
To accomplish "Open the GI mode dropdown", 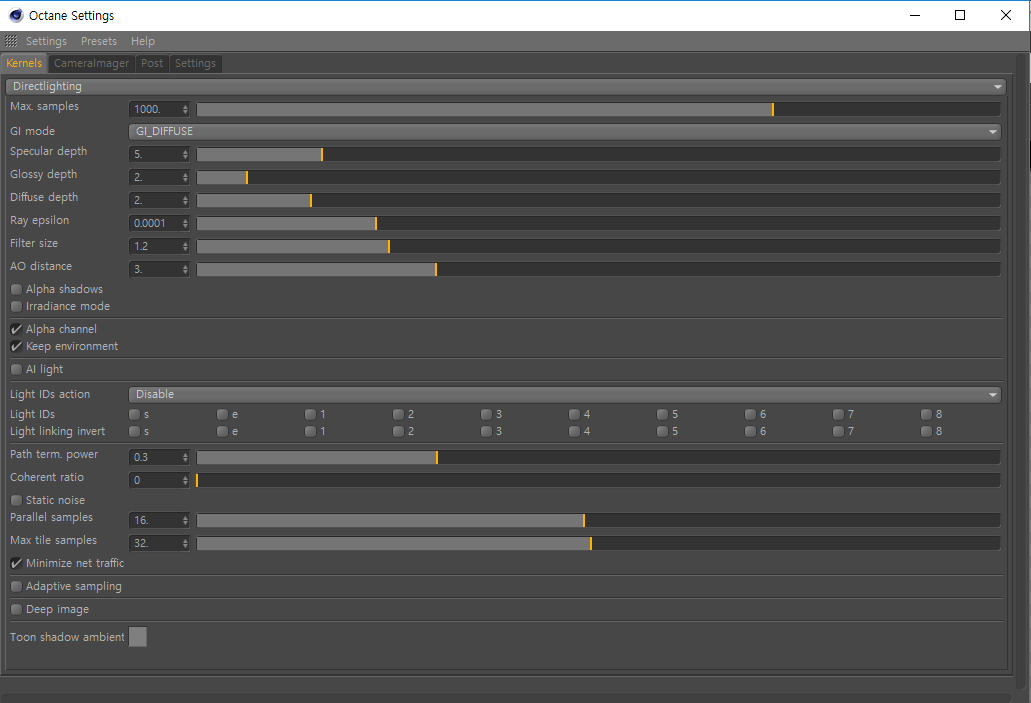I will point(565,132).
